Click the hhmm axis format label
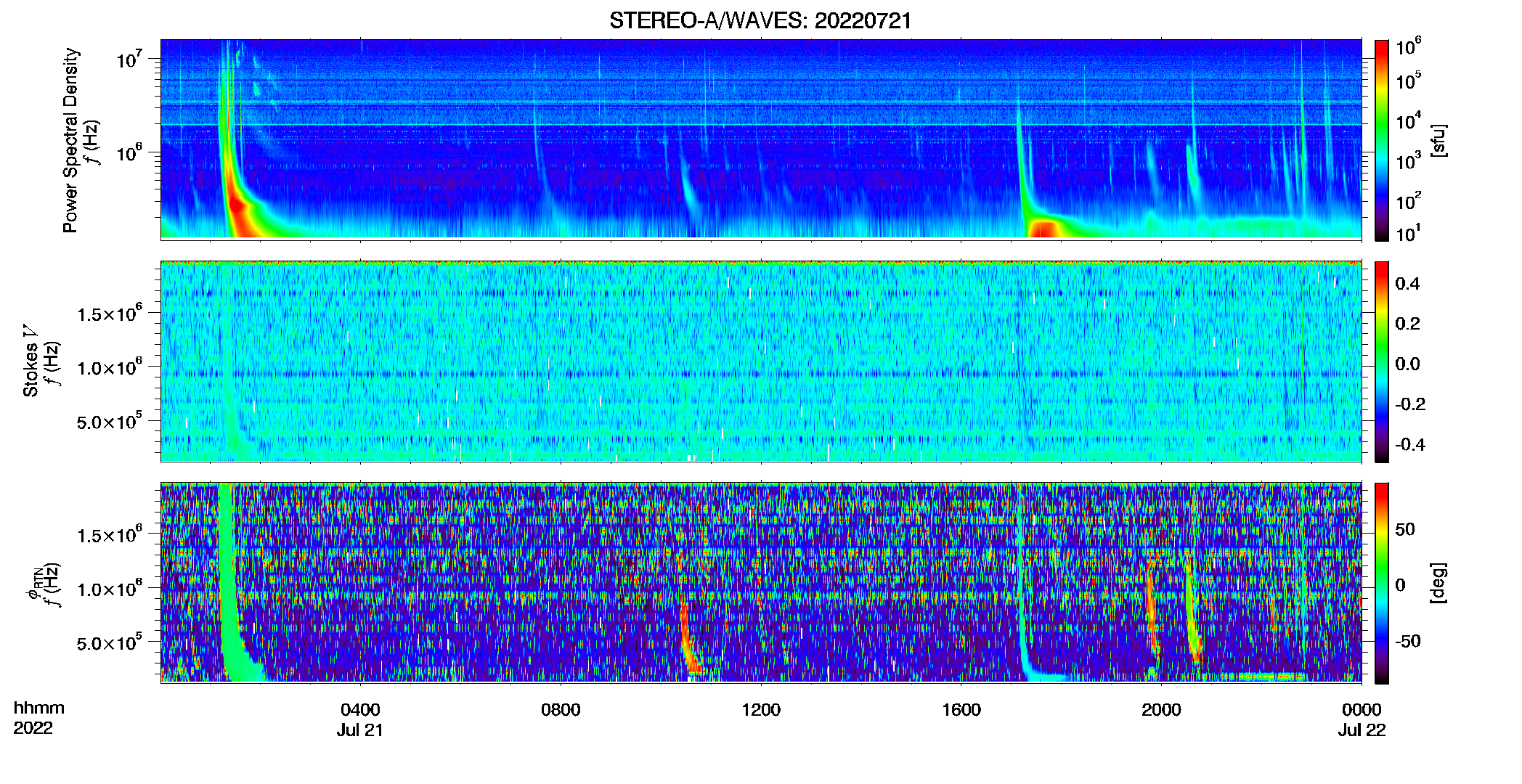The width and height of the screenshot is (1522, 784). (39, 708)
